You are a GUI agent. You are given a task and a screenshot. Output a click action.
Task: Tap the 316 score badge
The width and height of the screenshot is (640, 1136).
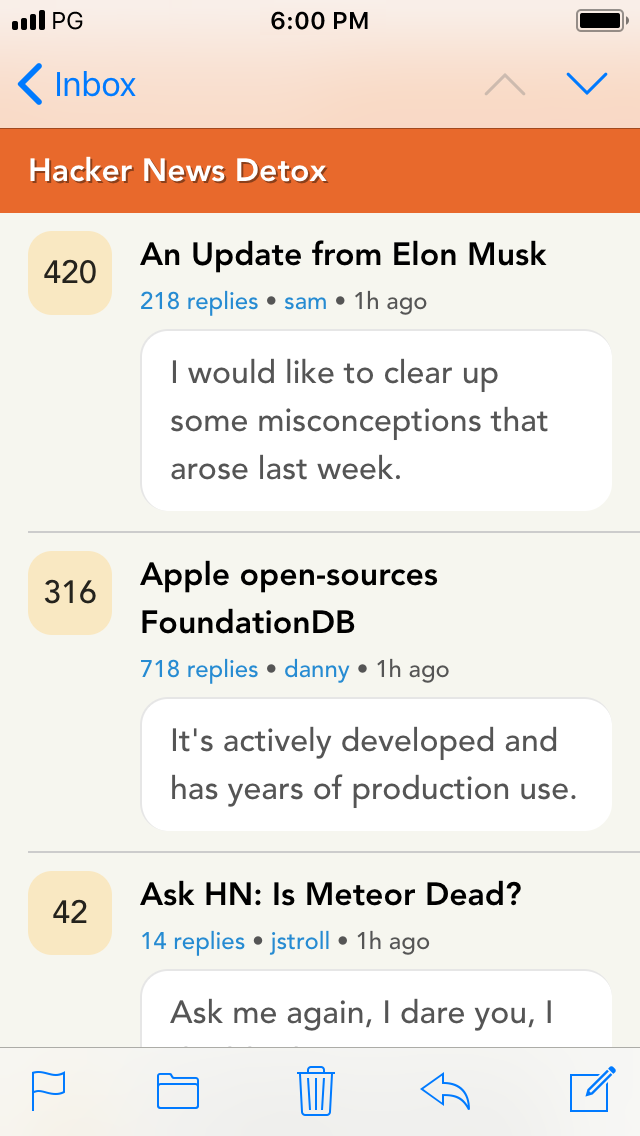(69, 593)
